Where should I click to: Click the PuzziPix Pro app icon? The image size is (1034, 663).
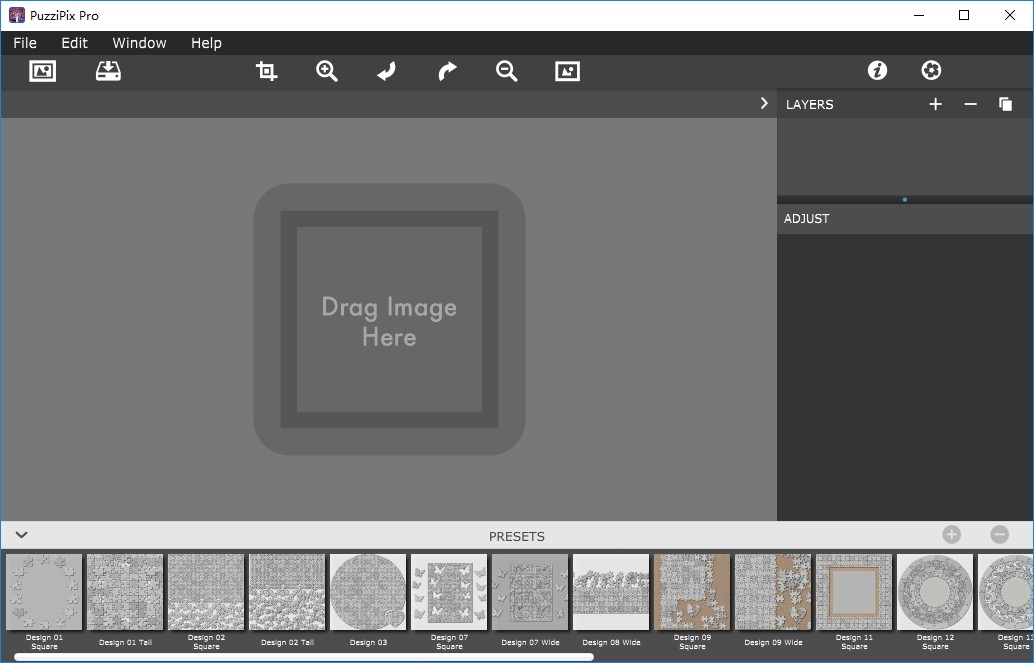pos(16,15)
